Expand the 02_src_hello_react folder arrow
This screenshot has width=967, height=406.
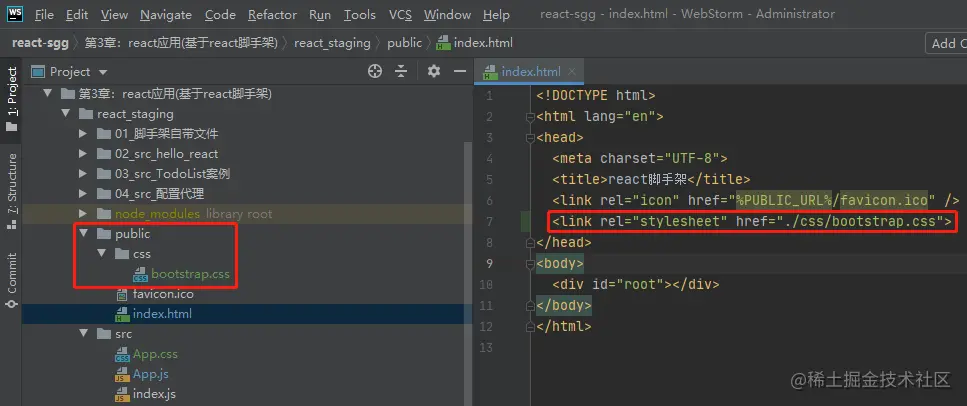click(x=83, y=154)
